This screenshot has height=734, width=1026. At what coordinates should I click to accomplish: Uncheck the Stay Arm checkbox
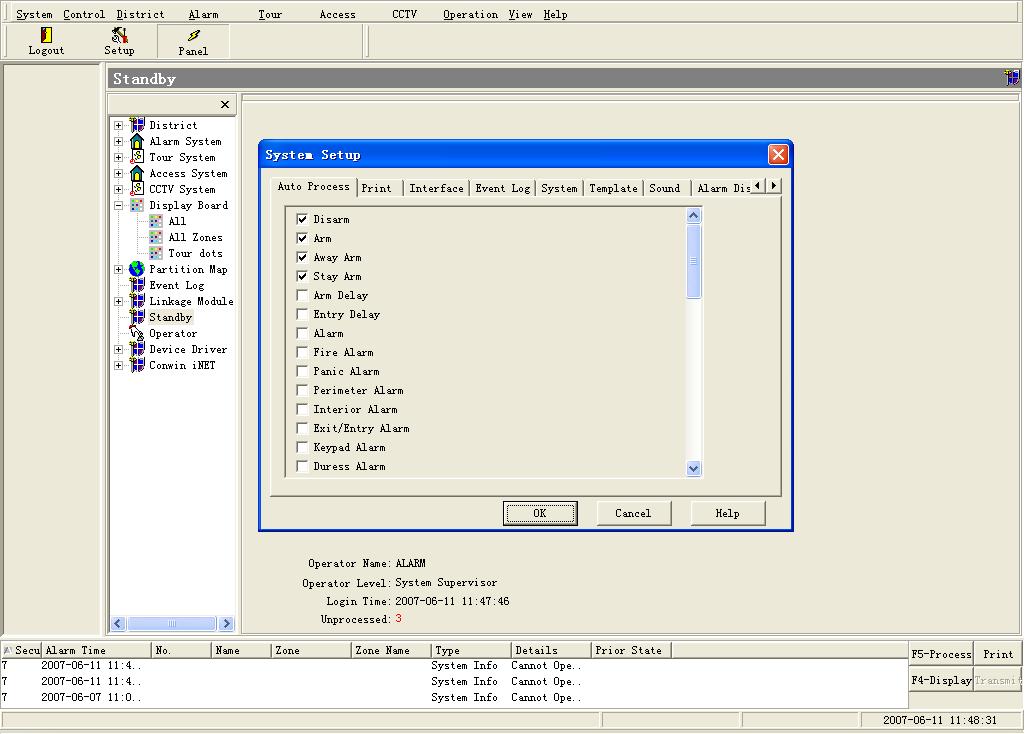pyautogui.click(x=302, y=276)
